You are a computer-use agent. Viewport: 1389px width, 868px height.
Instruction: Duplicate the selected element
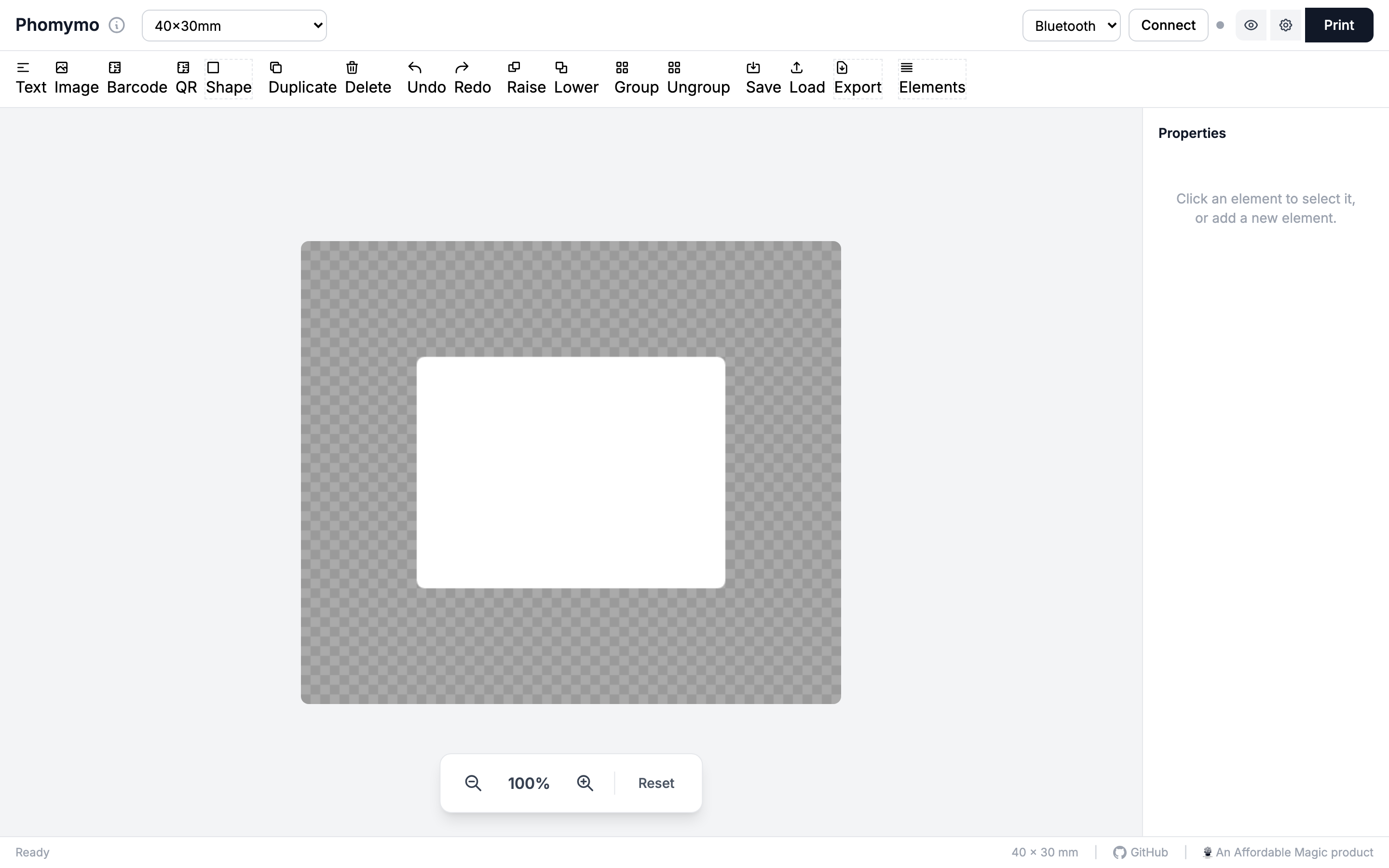click(302, 79)
